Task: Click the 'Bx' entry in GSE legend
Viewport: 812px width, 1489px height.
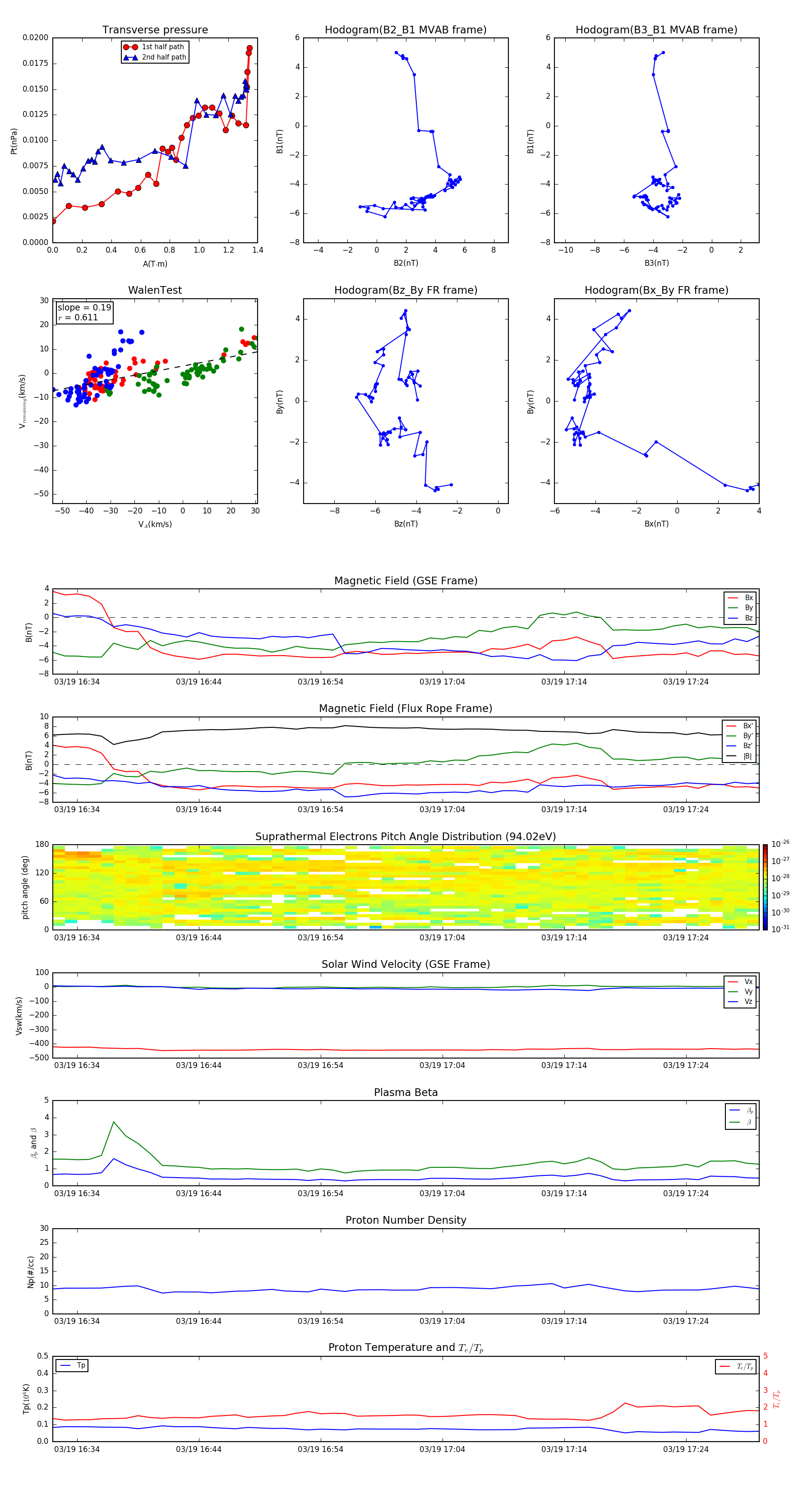Action: pyautogui.click(x=740, y=598)
